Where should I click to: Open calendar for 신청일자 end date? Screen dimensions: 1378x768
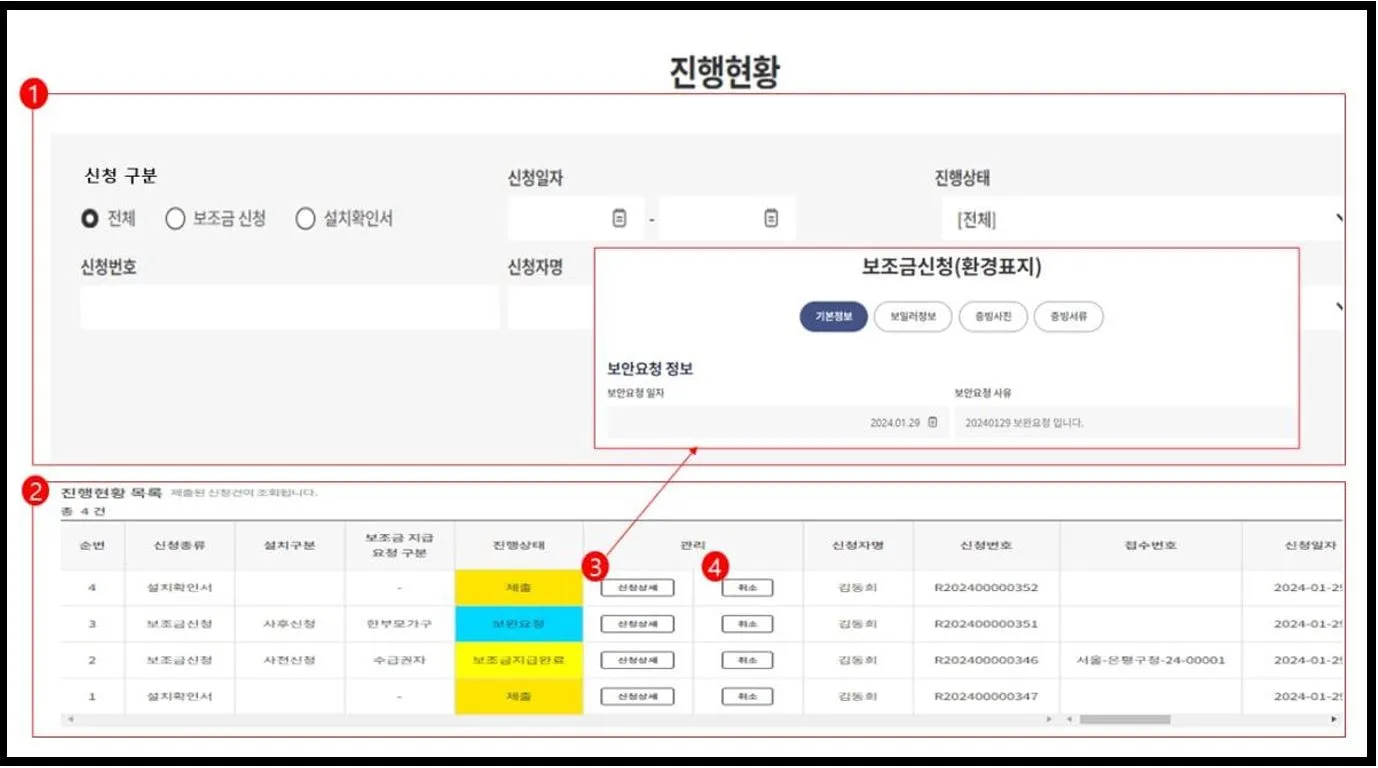(771, 218)
